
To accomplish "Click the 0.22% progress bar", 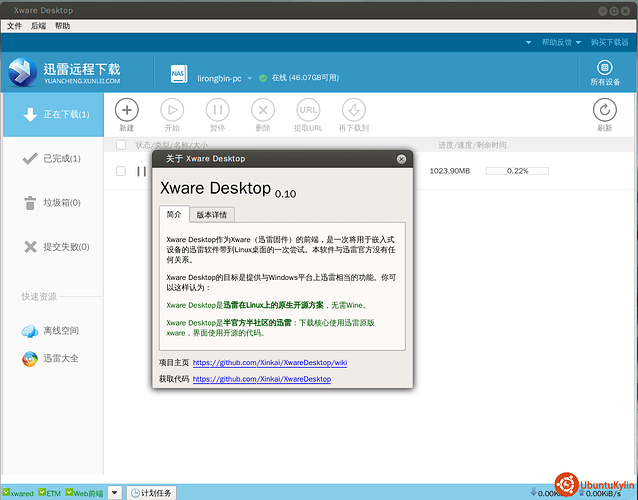I will [517, 171].
